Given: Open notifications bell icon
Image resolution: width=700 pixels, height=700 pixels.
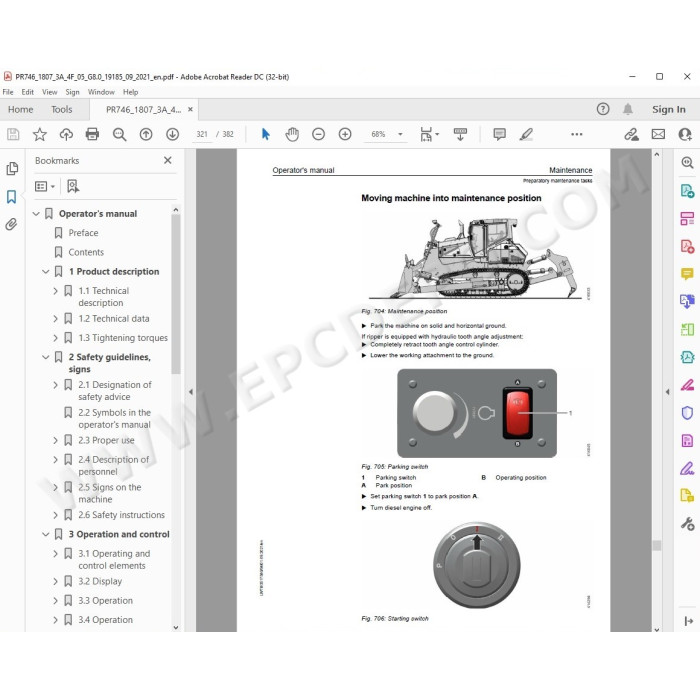Looking at the screenshot, I should [628, 109].
